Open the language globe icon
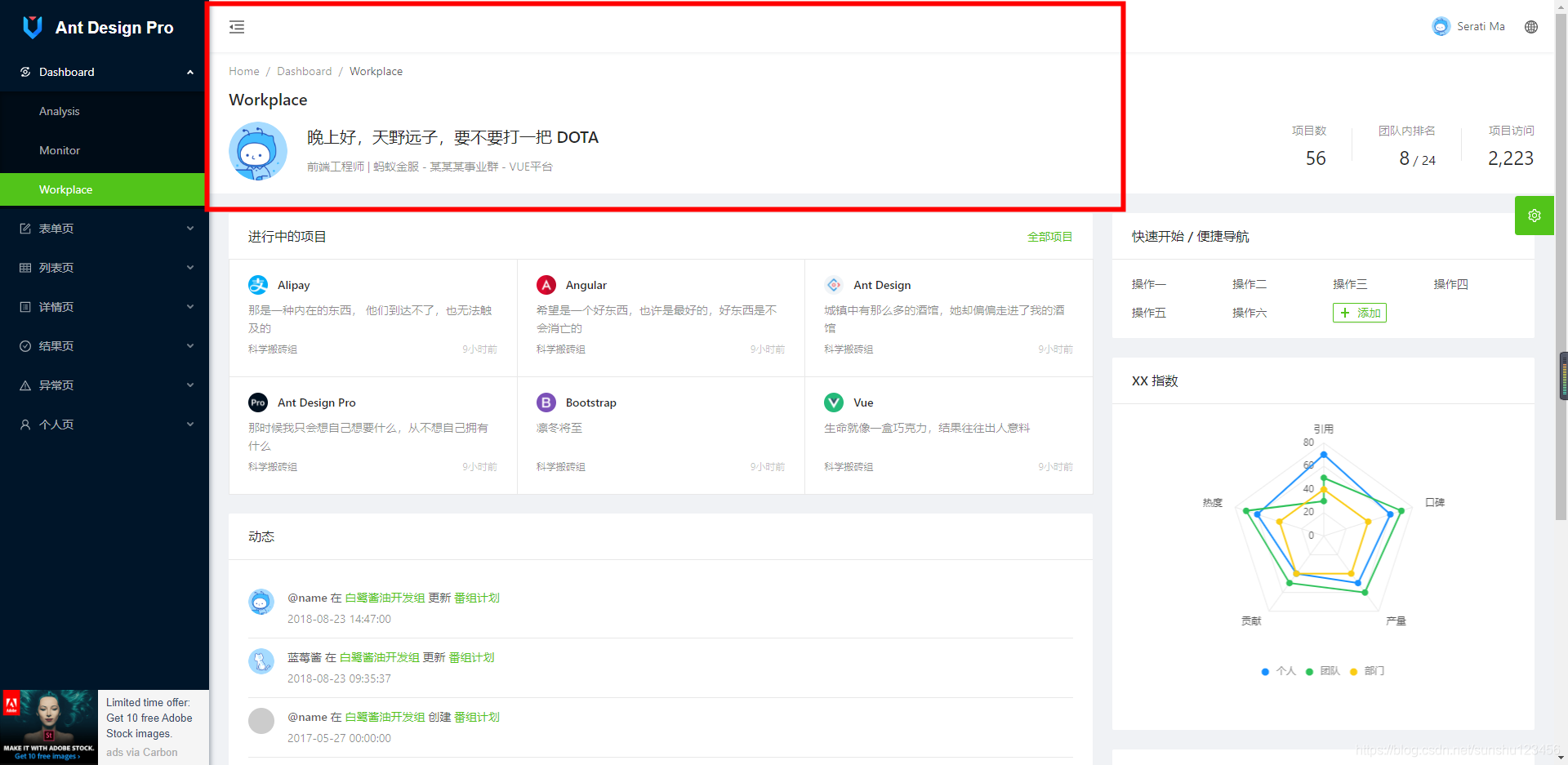The width and height of the screenshot is (1568, 765). pos(1531,27)
